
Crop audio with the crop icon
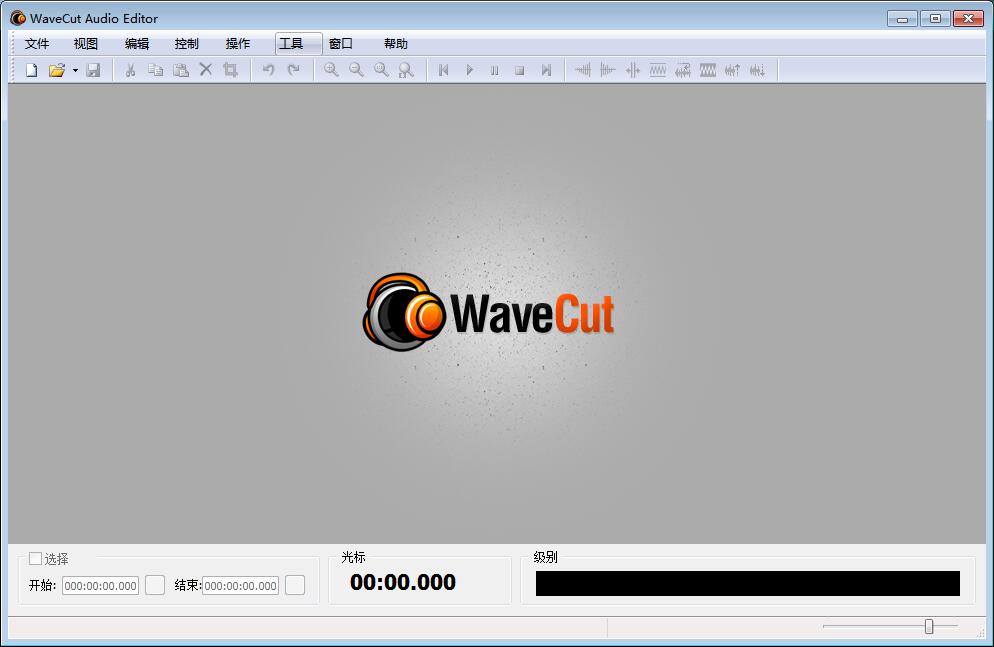click(230, 70)
